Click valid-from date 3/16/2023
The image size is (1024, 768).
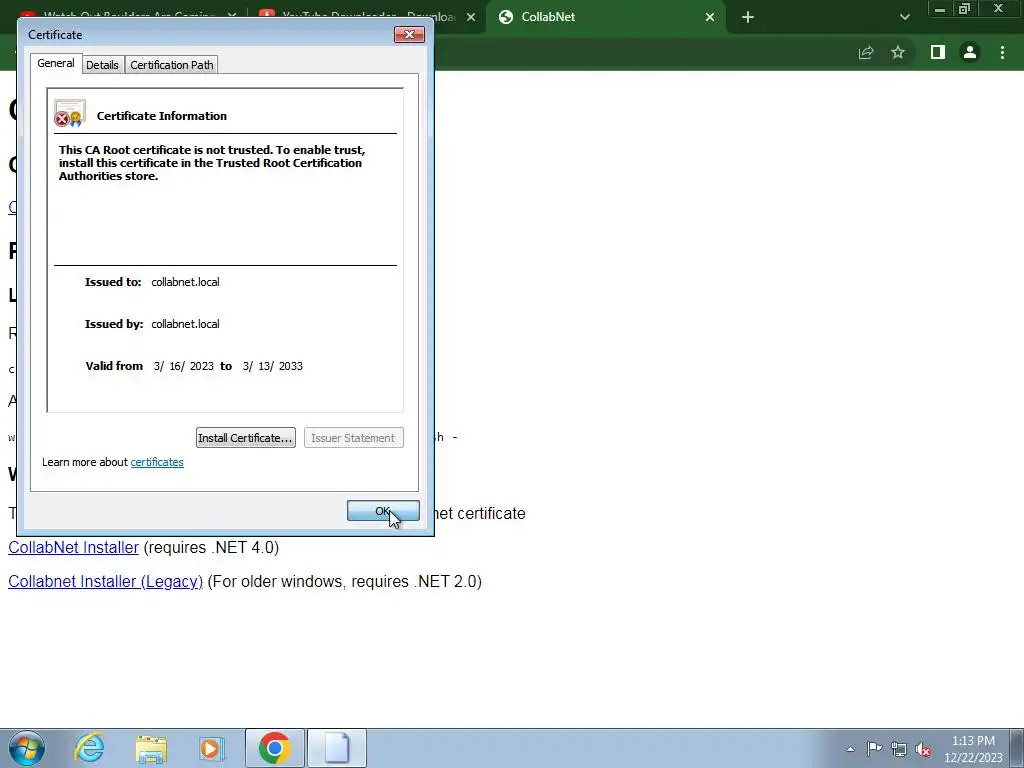tap(184, 366)
